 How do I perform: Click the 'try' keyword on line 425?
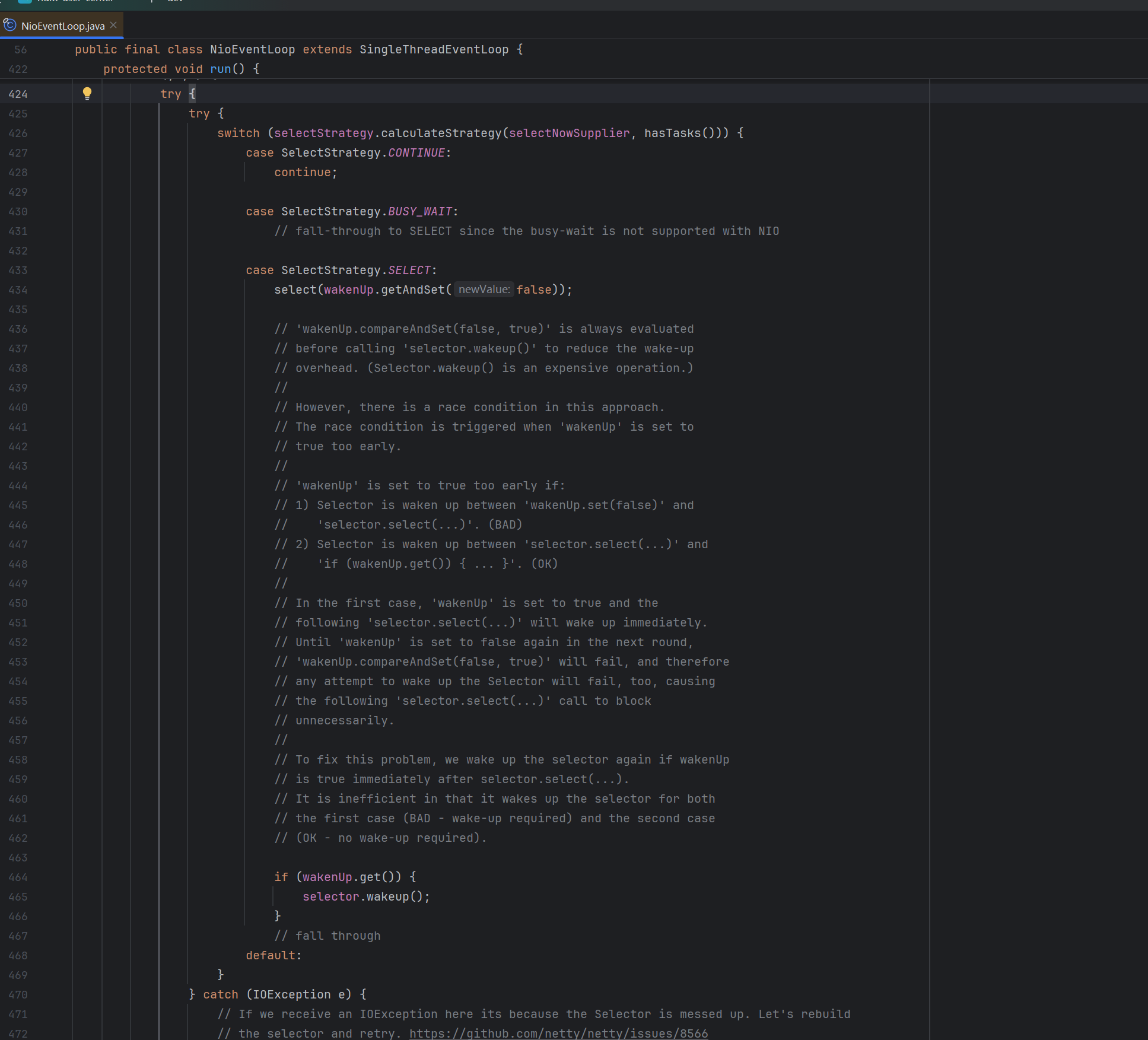pos(199,113)
